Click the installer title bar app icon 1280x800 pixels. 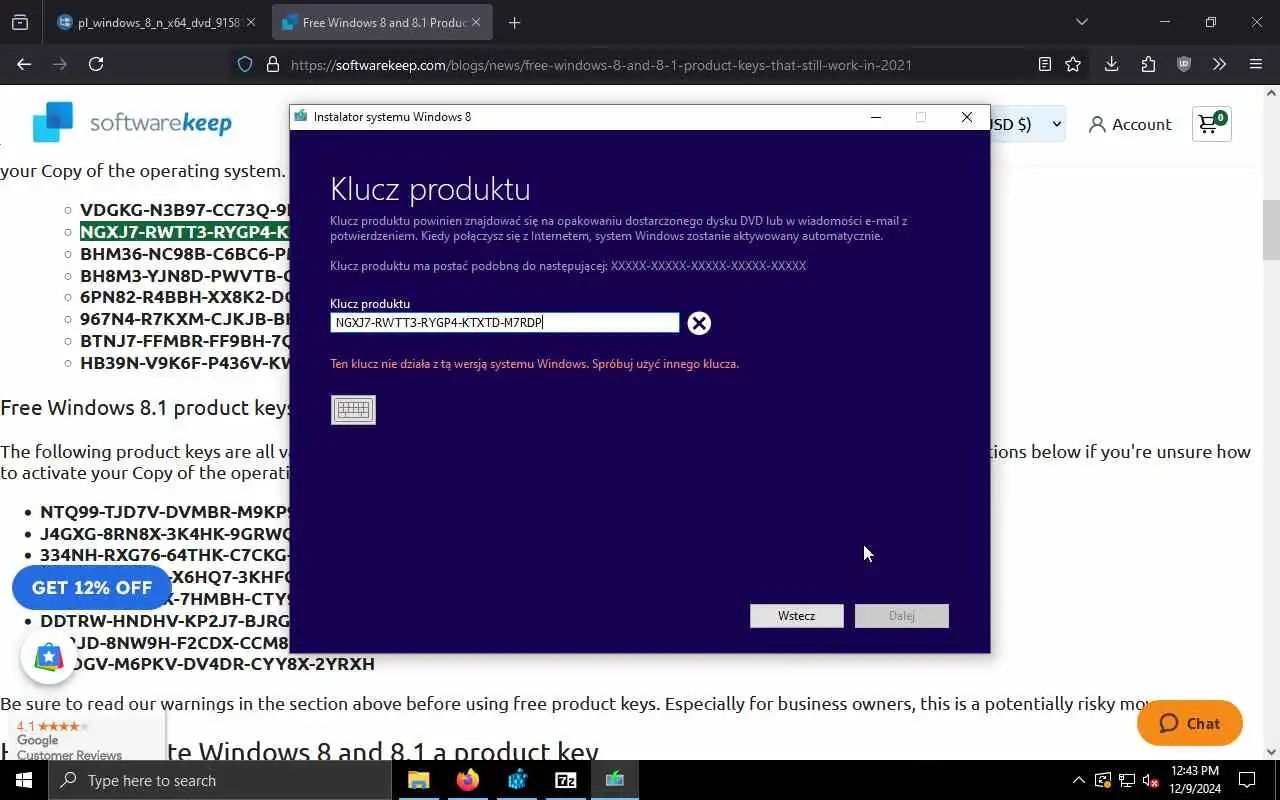[301, 116]
